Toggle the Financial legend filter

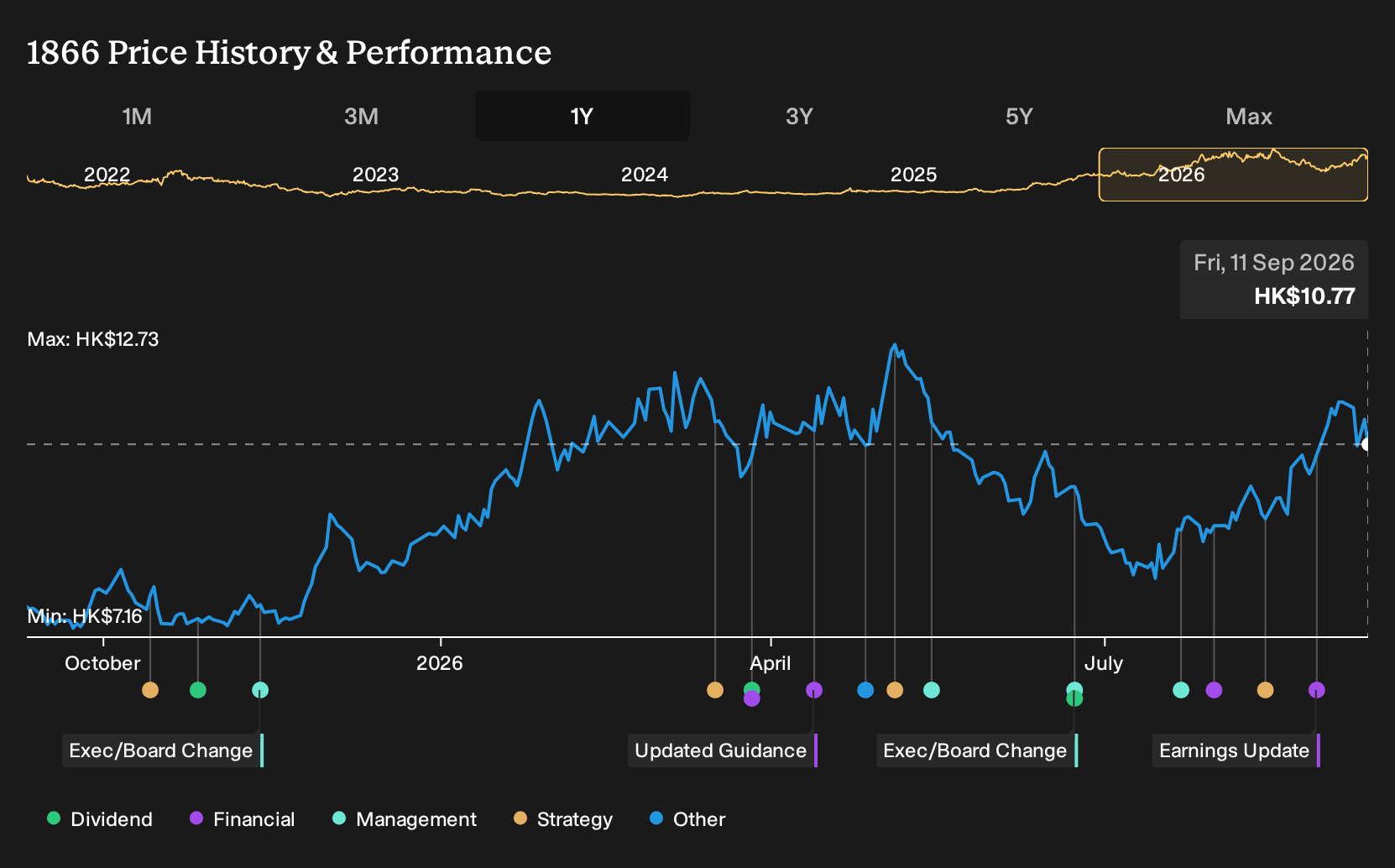pyautogui.click(x=243, y=819)
